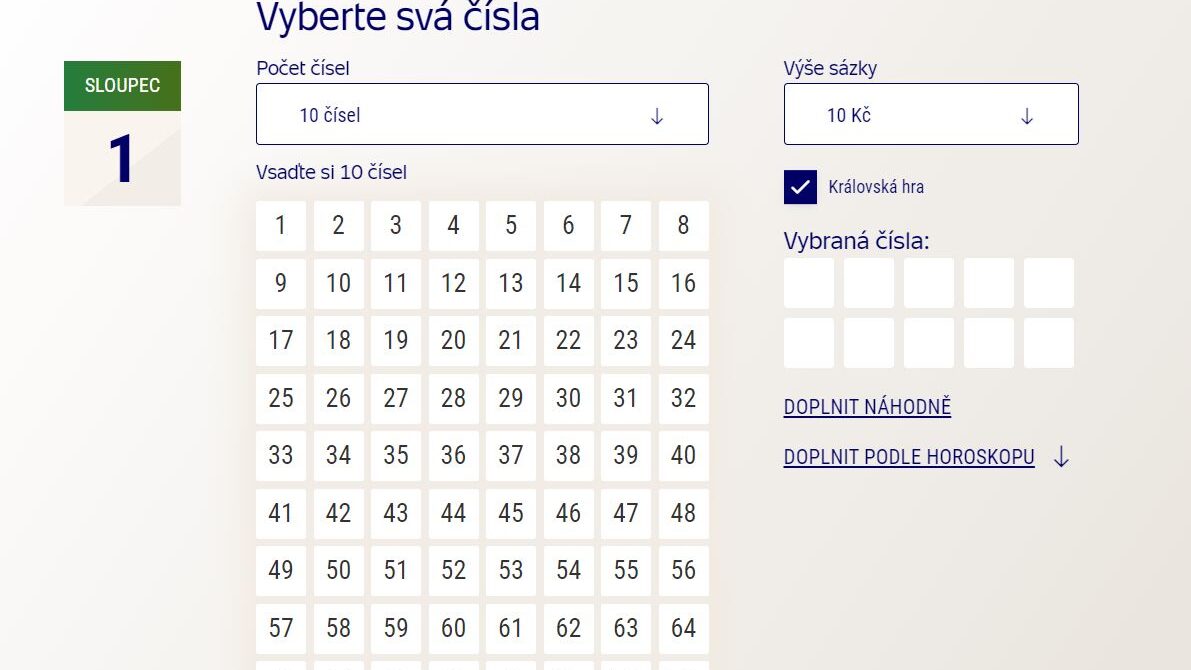Select number 64 in the grid
The height and width of the screenshot is (670, 1191).
683,628
